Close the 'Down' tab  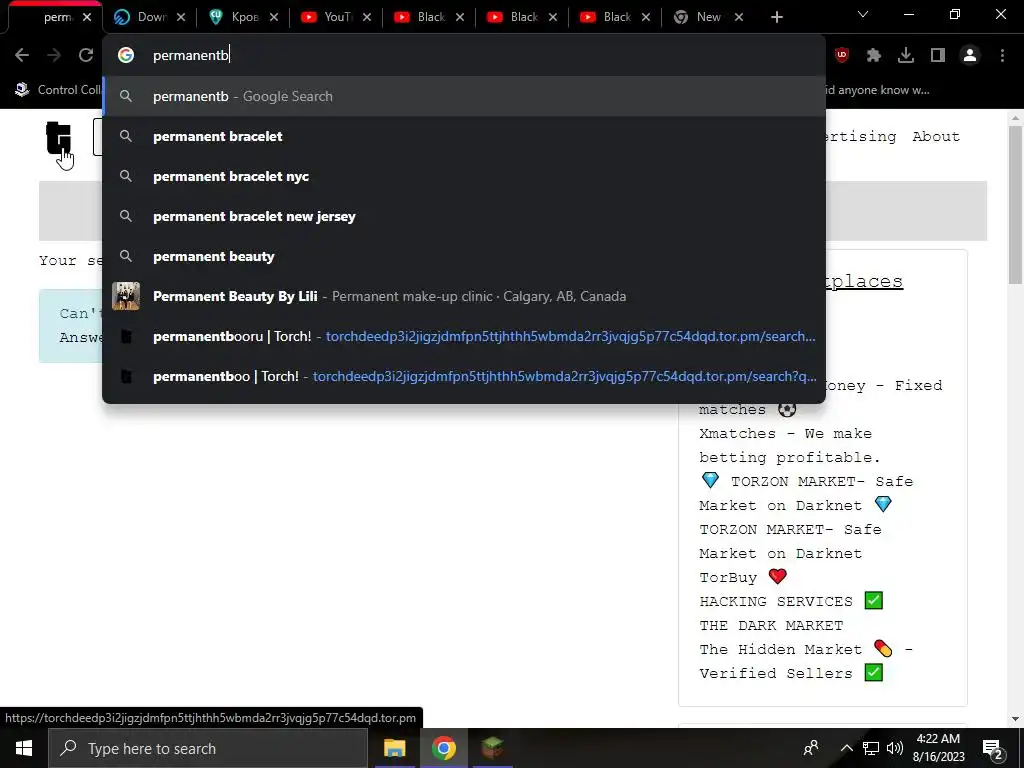click(x=181, y=18)
